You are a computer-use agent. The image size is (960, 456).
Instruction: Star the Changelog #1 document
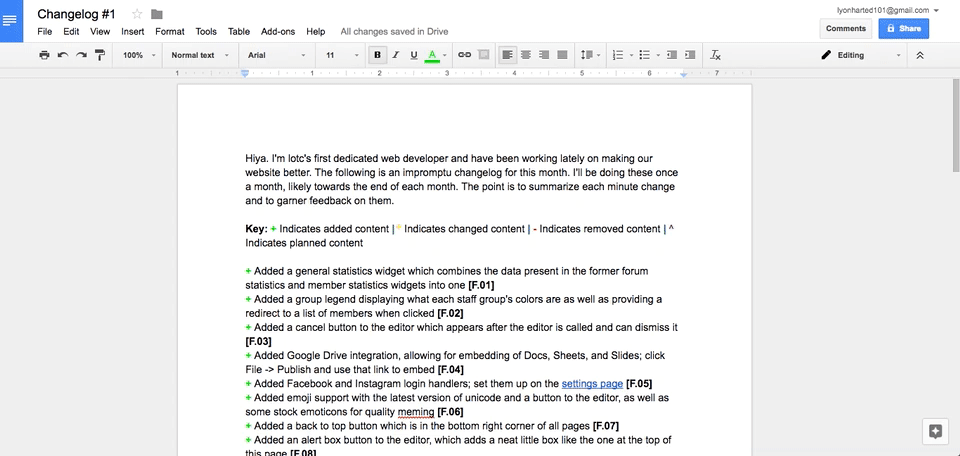coord(137,14)
